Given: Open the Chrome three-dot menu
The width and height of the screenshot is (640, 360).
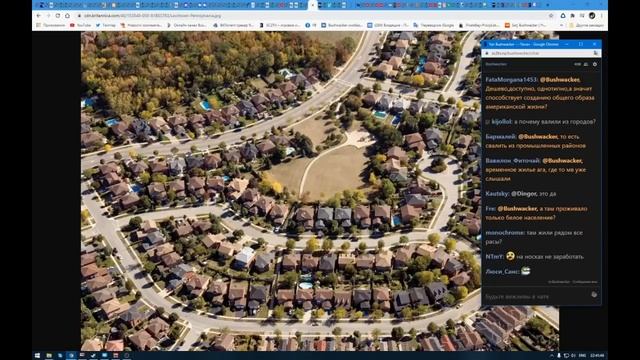Looking at the screenshot, I should click(602, 16).
